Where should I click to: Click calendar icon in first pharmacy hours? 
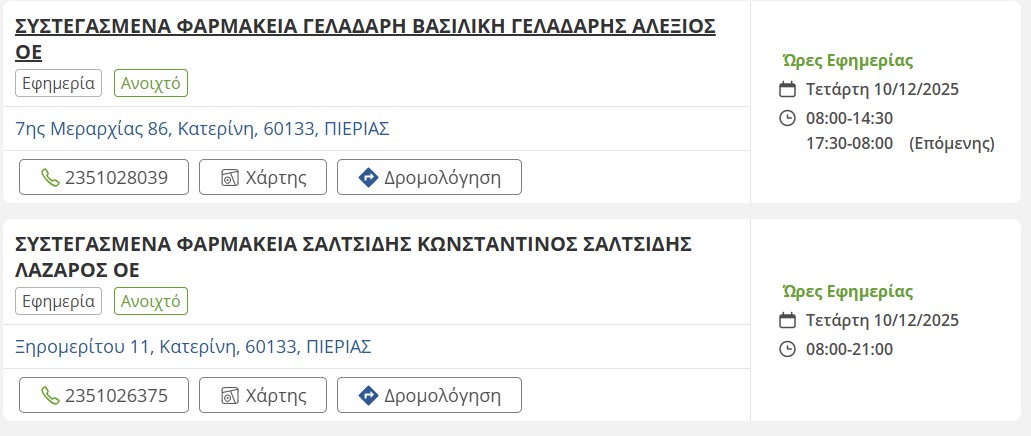pyautogui.click(x=787, y=89)
